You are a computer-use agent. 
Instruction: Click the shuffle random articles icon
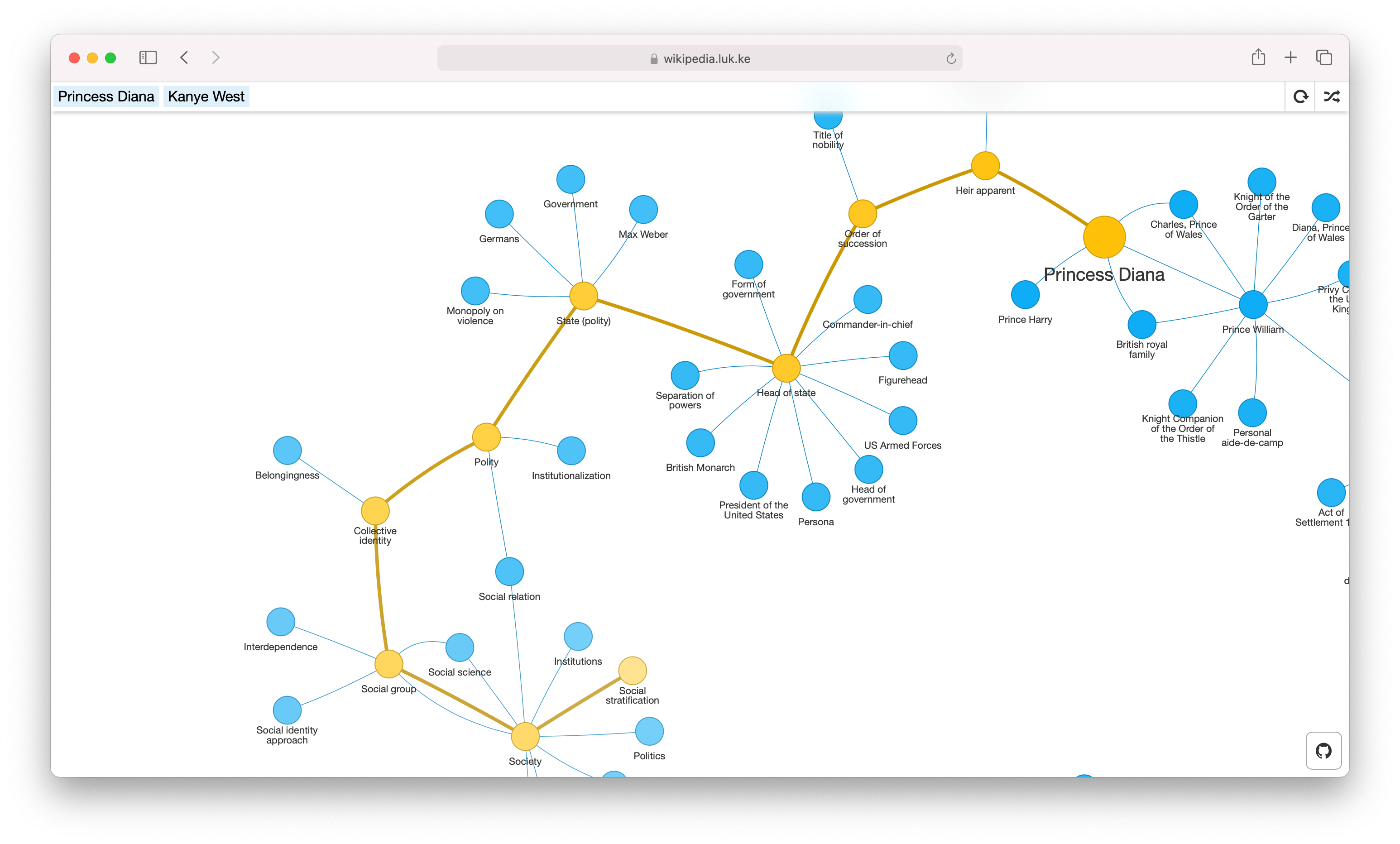click(x=1332, y=96)
